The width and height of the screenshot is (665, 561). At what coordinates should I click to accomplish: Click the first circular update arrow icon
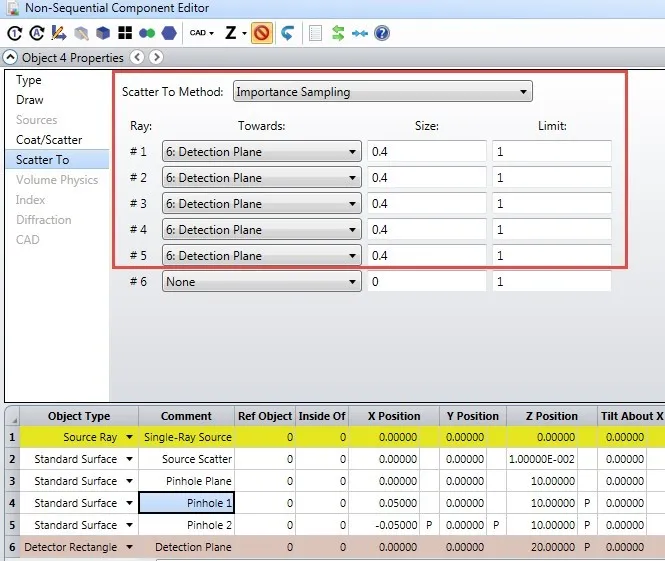click(x=13, y=33)
